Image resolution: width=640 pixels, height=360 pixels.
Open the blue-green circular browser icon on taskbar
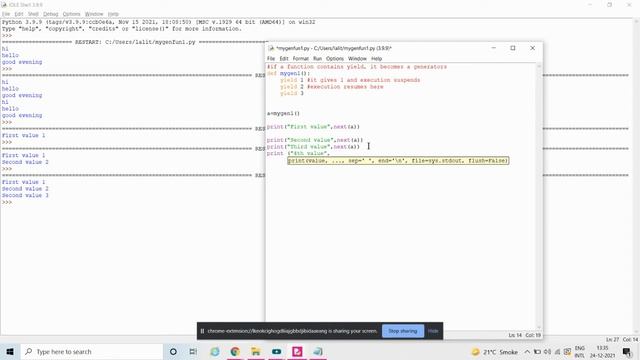[x=215, y=351]
